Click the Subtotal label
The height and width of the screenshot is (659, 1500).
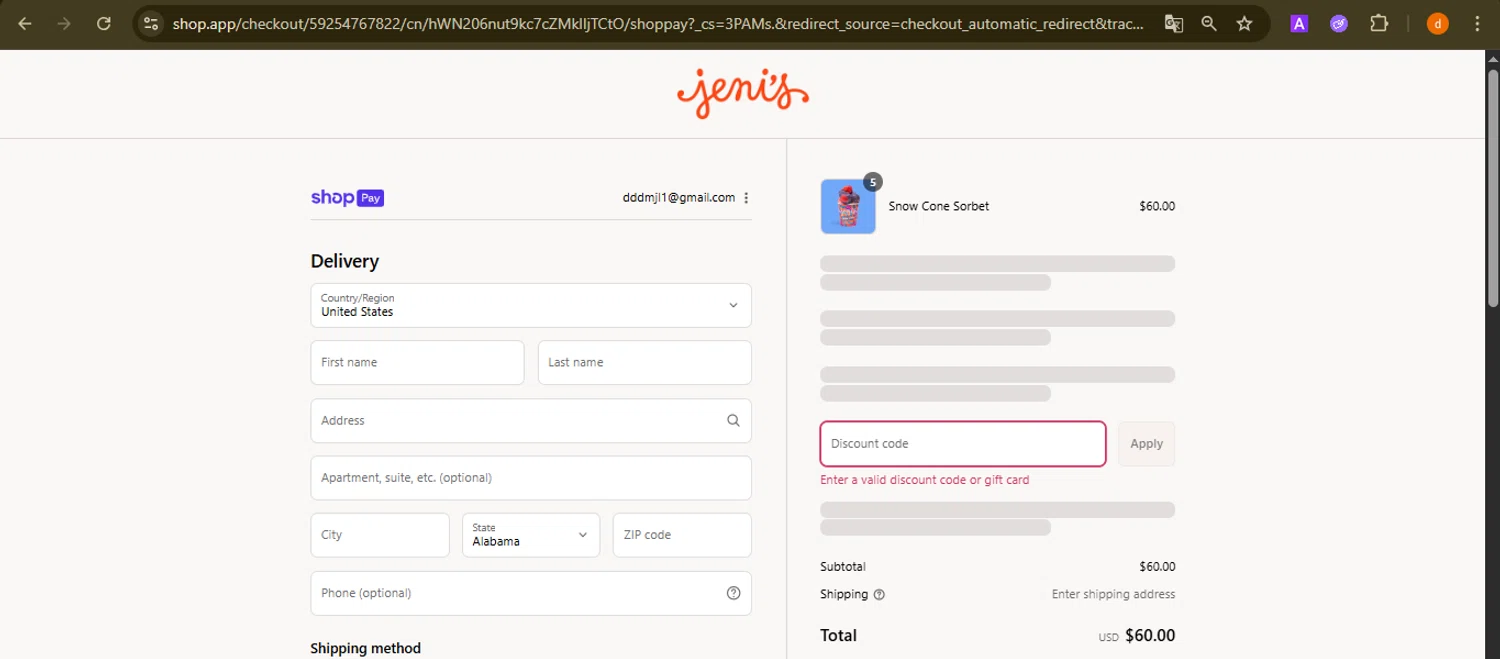(843, 567)
